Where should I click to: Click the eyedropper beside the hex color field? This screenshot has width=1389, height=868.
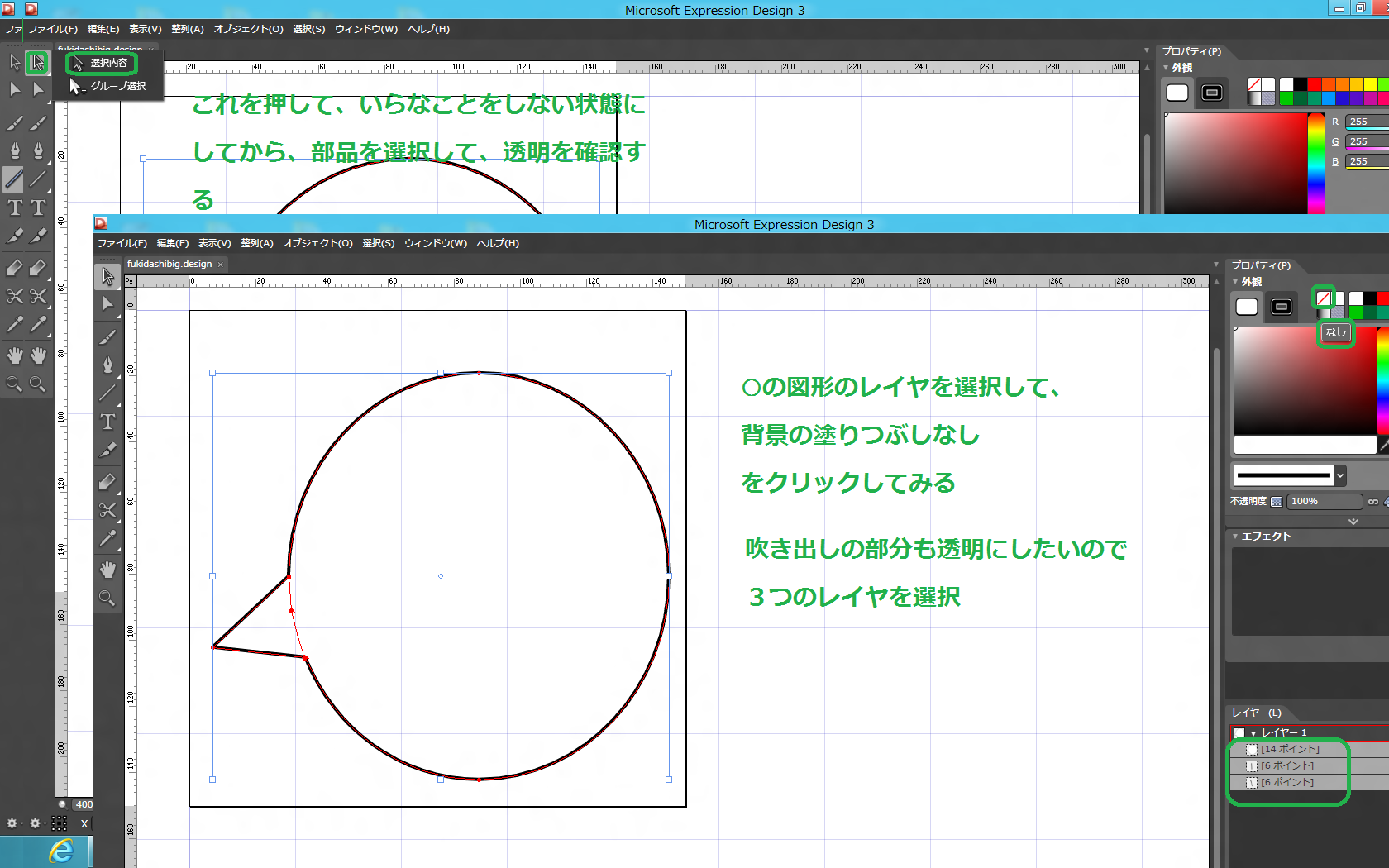coord(1384,445)
